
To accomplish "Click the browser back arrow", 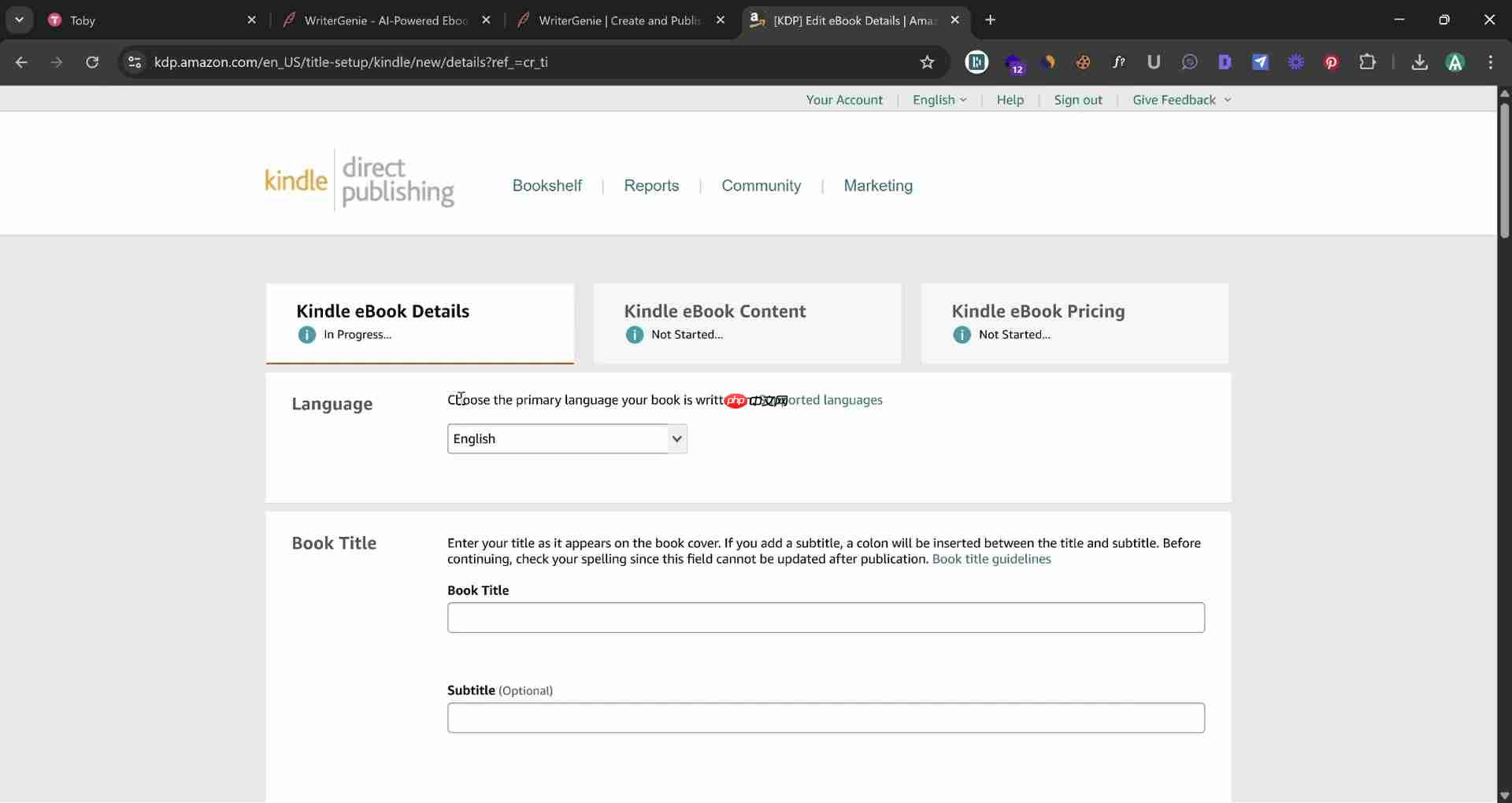I will click(21, 62).
